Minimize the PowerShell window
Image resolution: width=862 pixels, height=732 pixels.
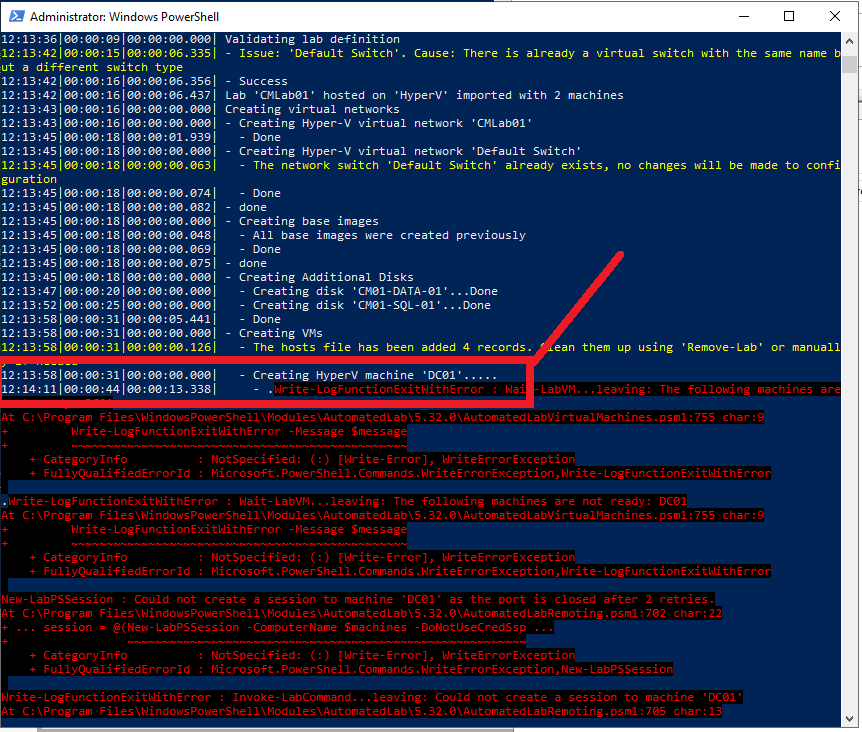[744, 16]
